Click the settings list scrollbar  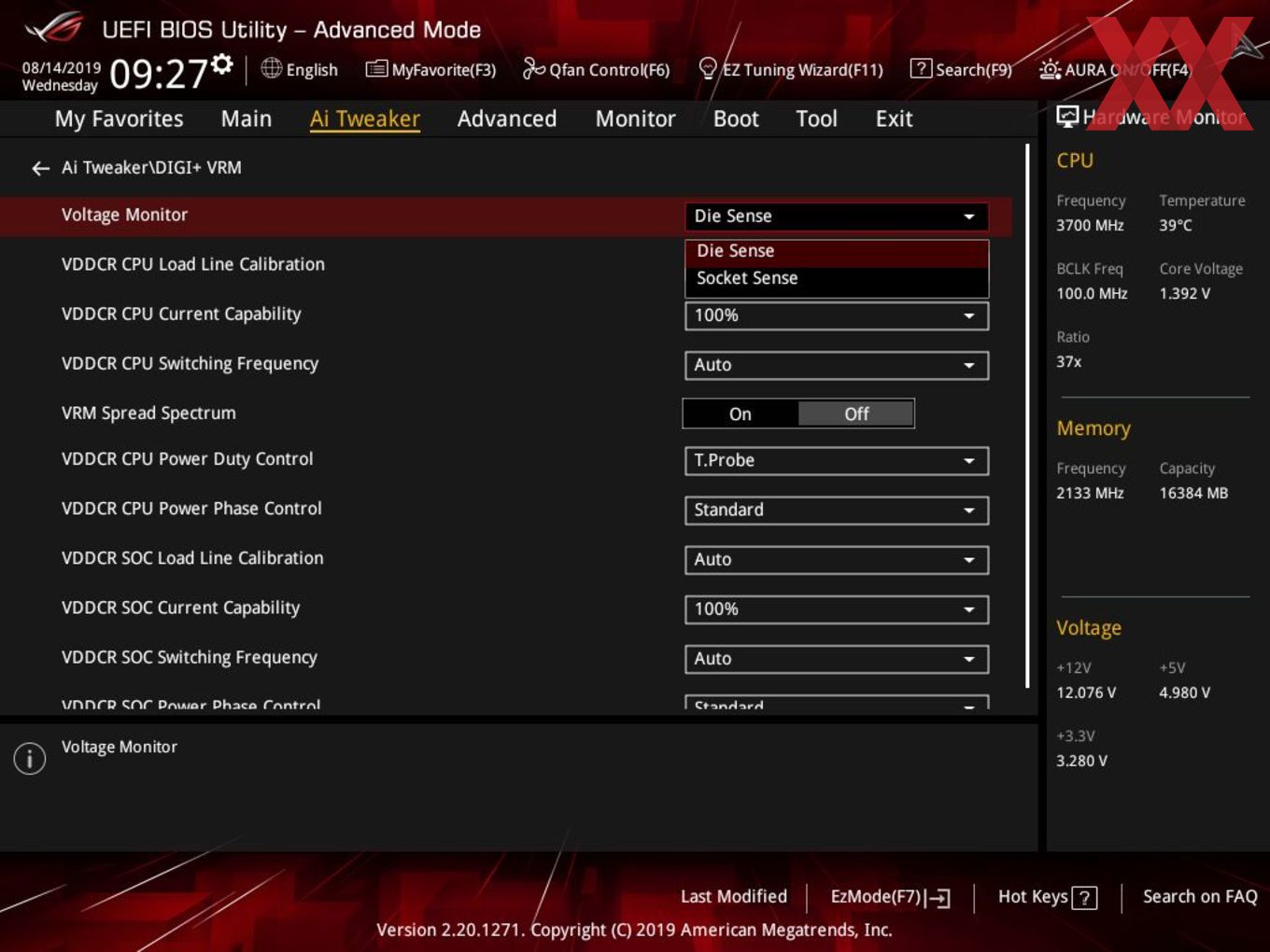click(x=1028, y=415)
